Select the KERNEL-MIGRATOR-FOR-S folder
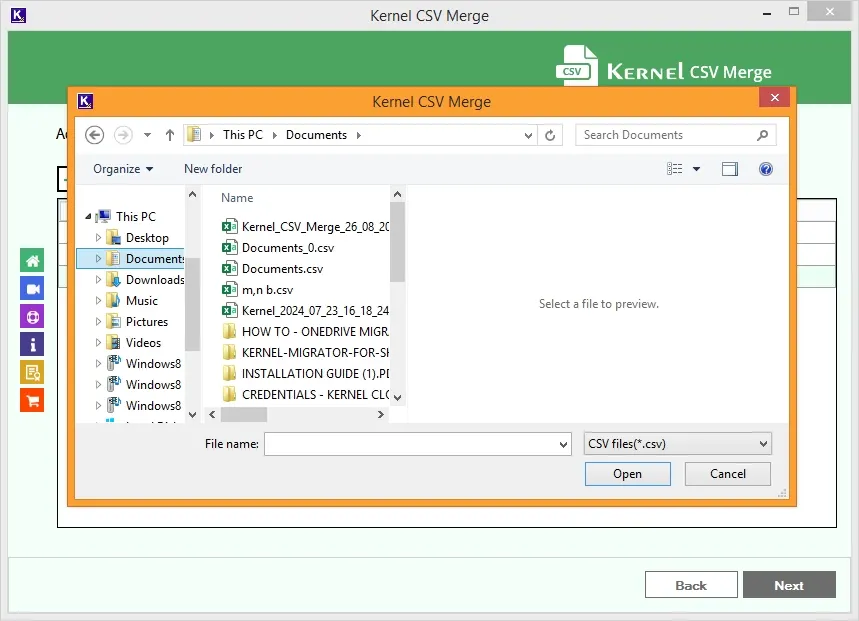This screenshot has height=621, width=859. [x=305, y=353]
